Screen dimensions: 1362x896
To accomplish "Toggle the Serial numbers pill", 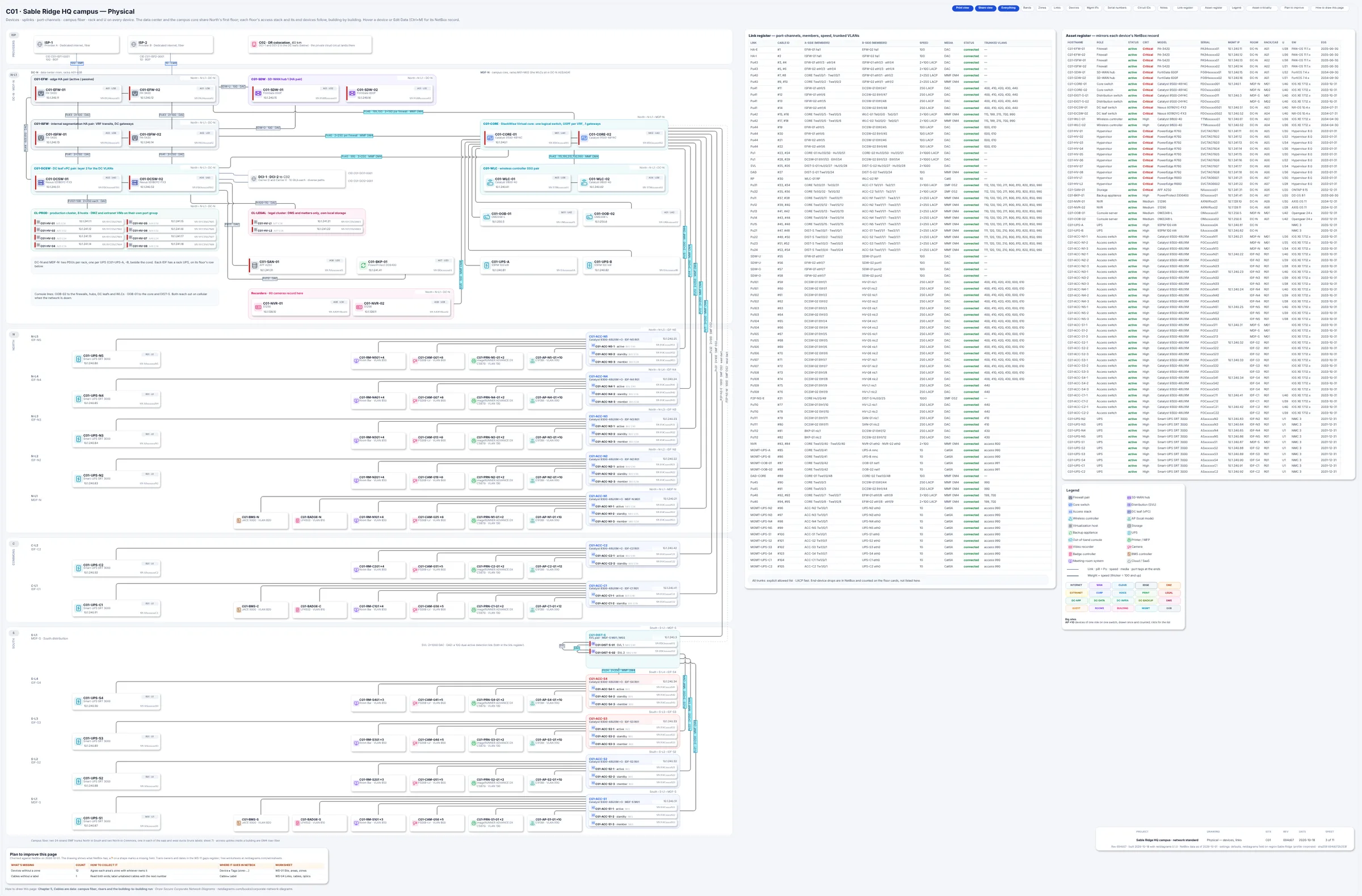I will click(1116, 8).
